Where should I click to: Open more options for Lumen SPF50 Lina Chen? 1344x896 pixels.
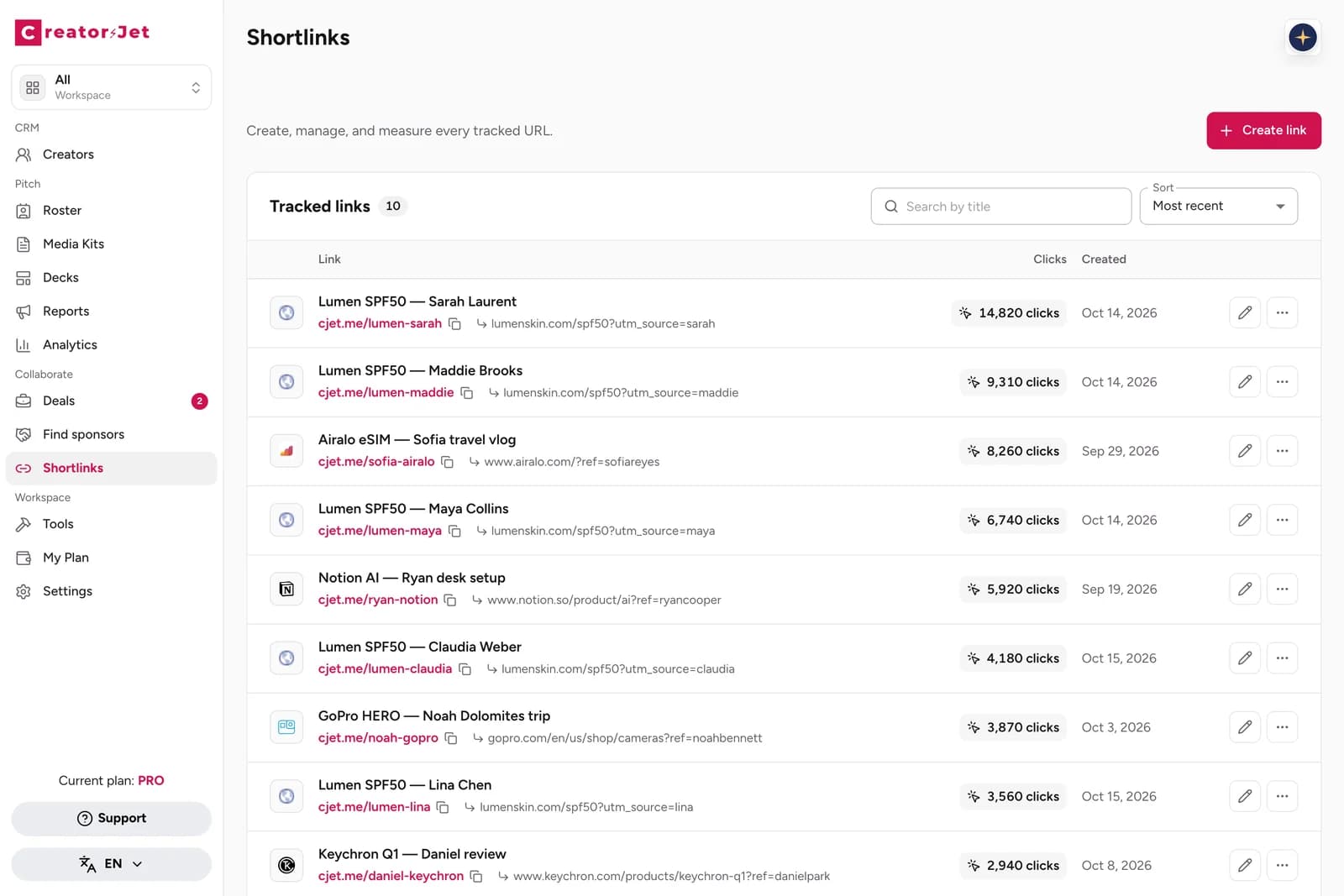pos(1282,796)
